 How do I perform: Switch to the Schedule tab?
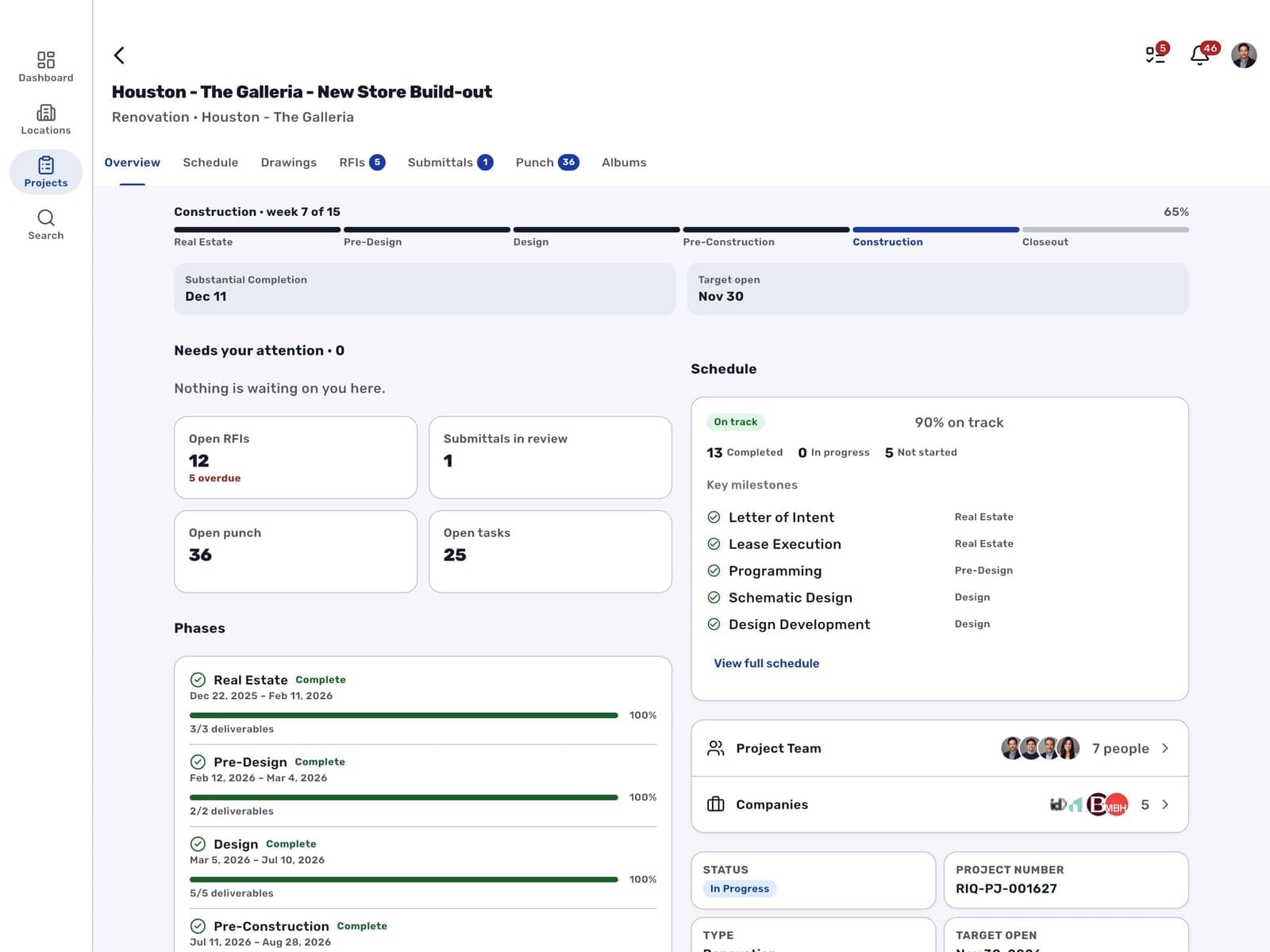coord(210,162)
